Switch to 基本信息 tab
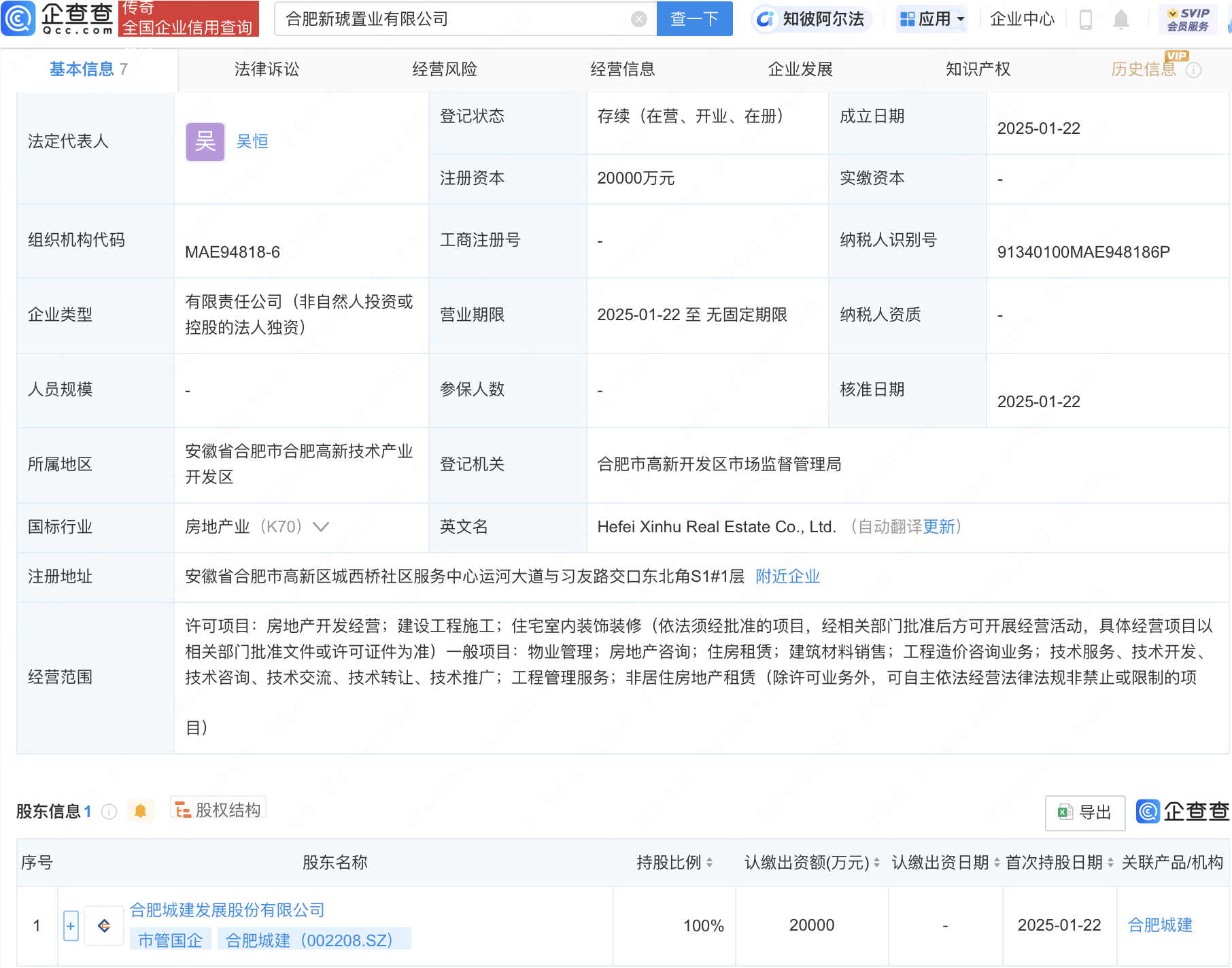The width and height of the screenshot is (1232, 968). (88, 69)
